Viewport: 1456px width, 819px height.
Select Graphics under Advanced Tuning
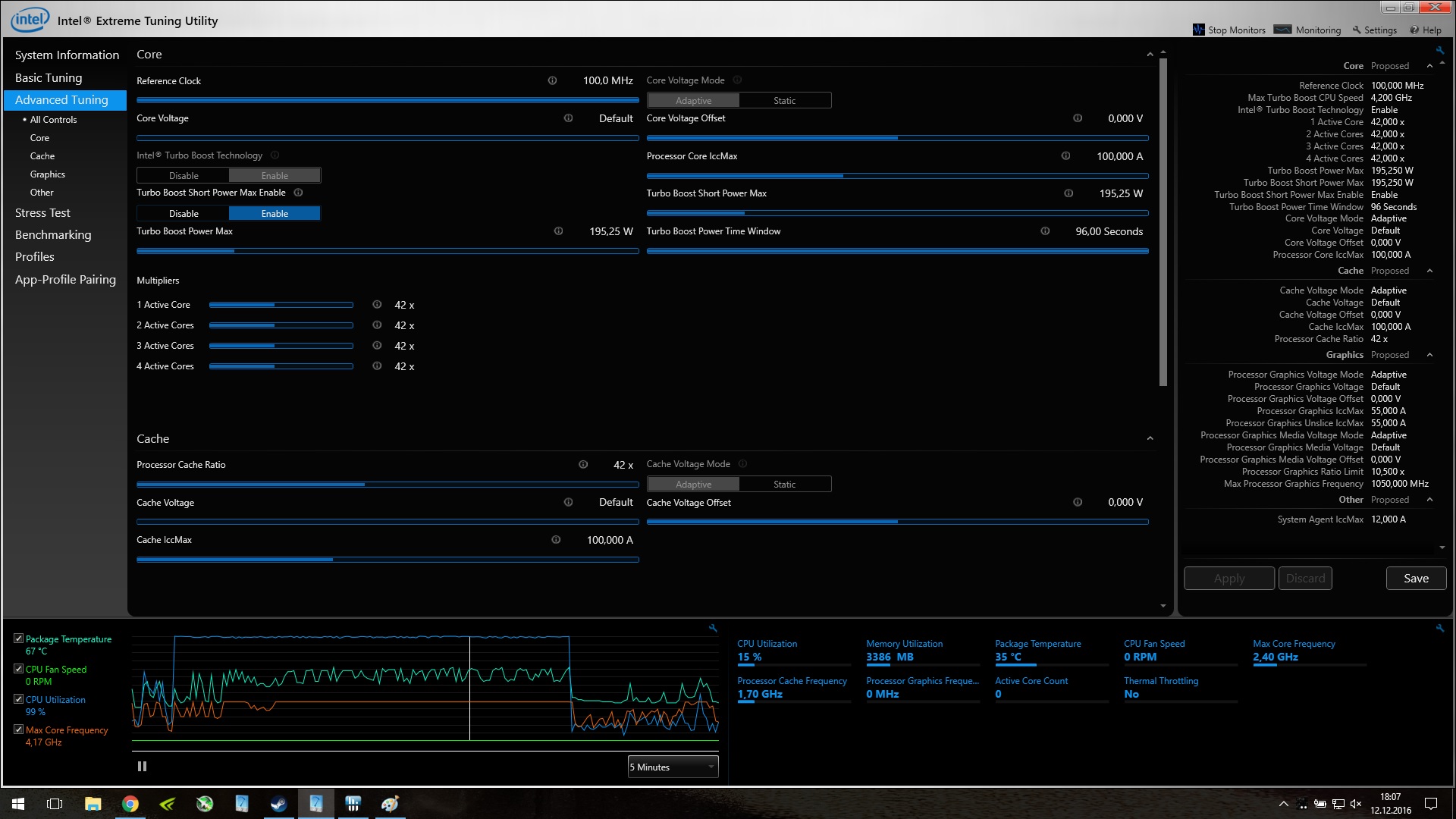tap(48, 174)
